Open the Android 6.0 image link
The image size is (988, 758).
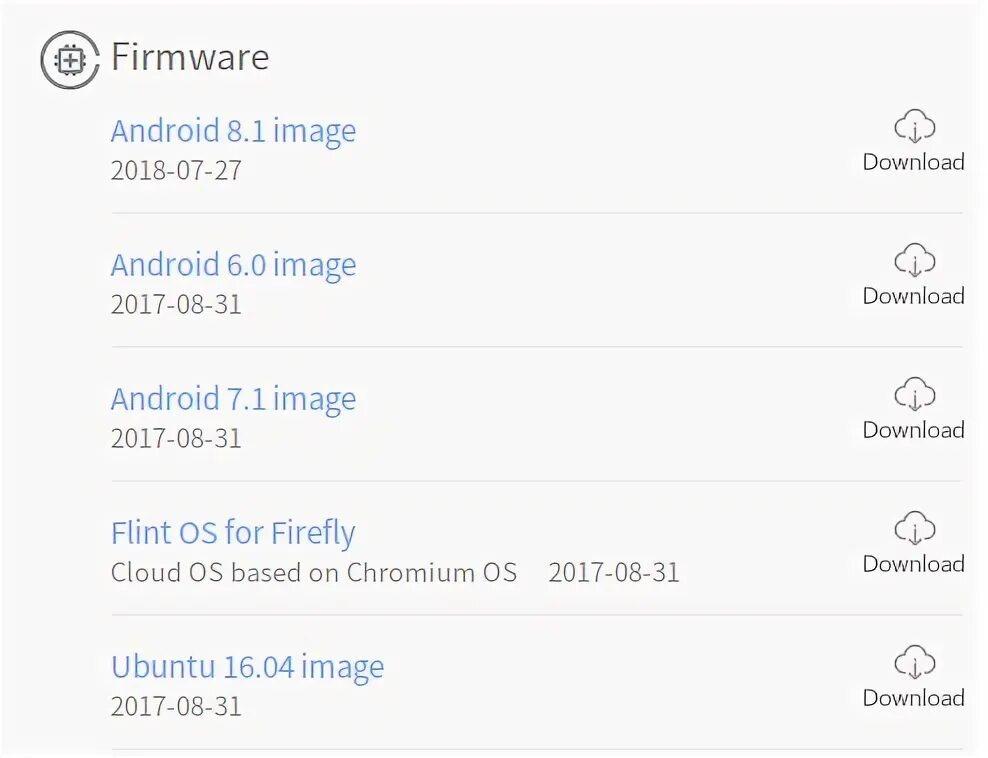point(233,265)
